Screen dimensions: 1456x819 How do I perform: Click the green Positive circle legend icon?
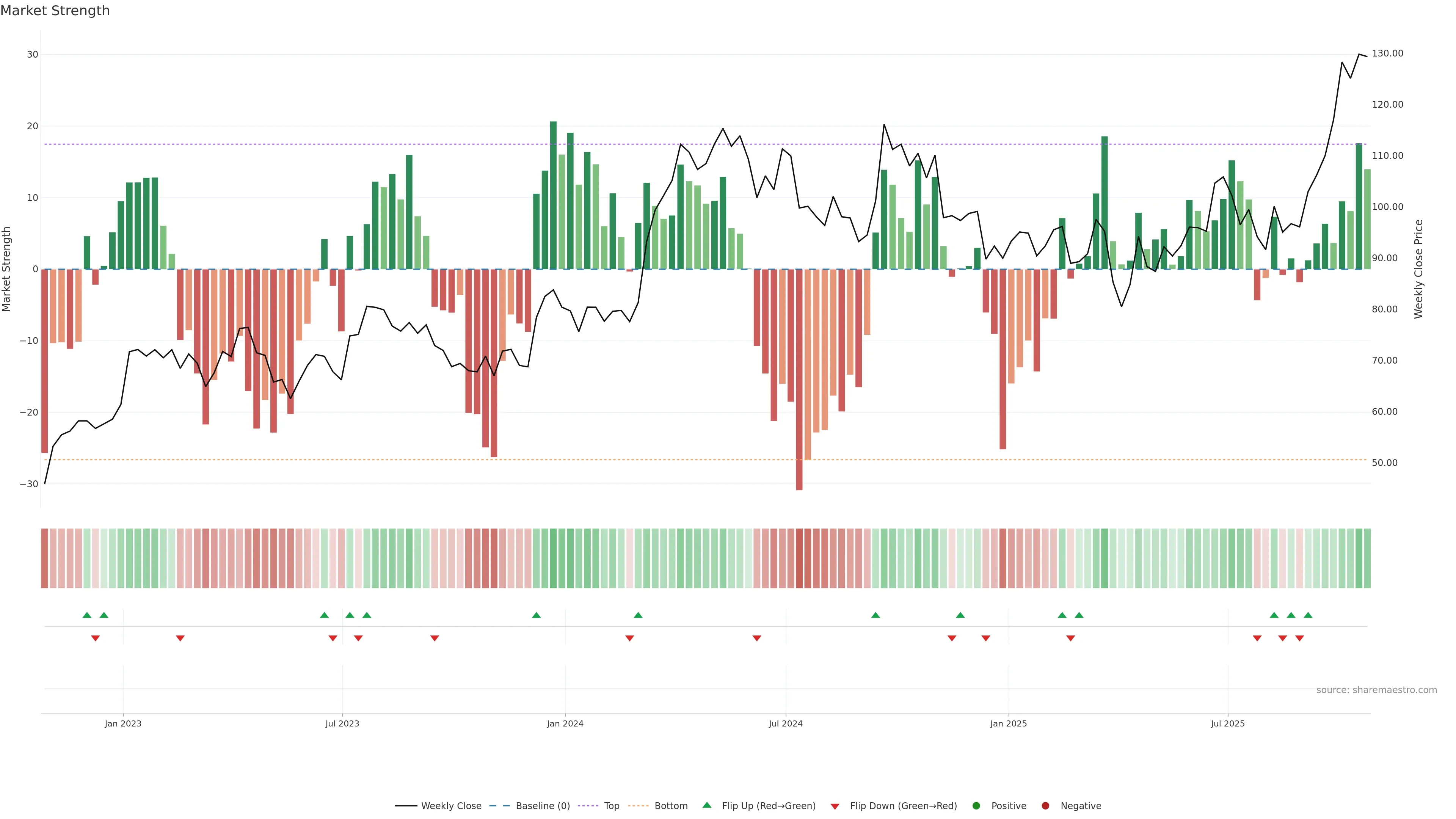[976, 806]
